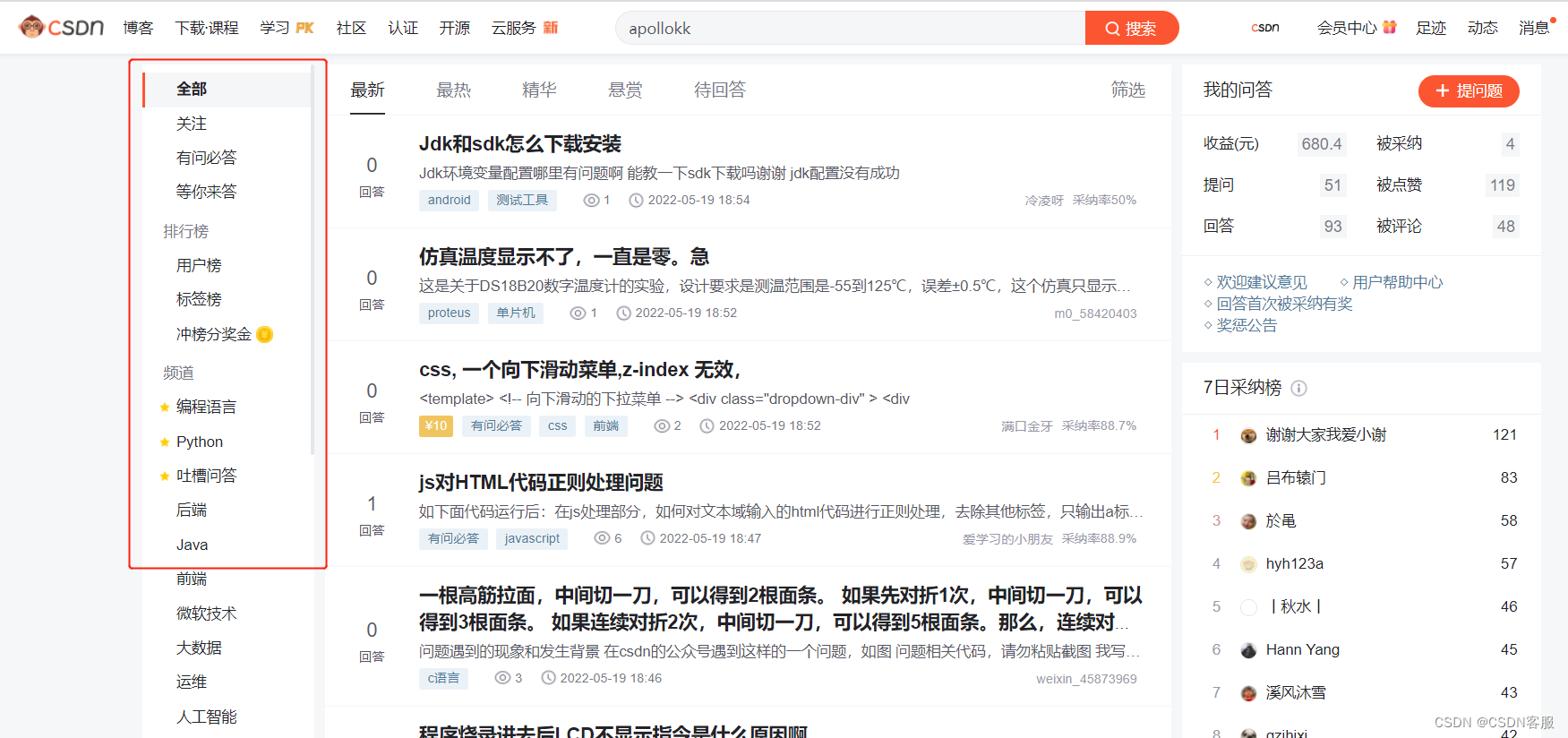This screenshot has width=1568, height=738.
Task: Click avatar of 谢谢大家我爱小谢
Action: point(1248,435)
